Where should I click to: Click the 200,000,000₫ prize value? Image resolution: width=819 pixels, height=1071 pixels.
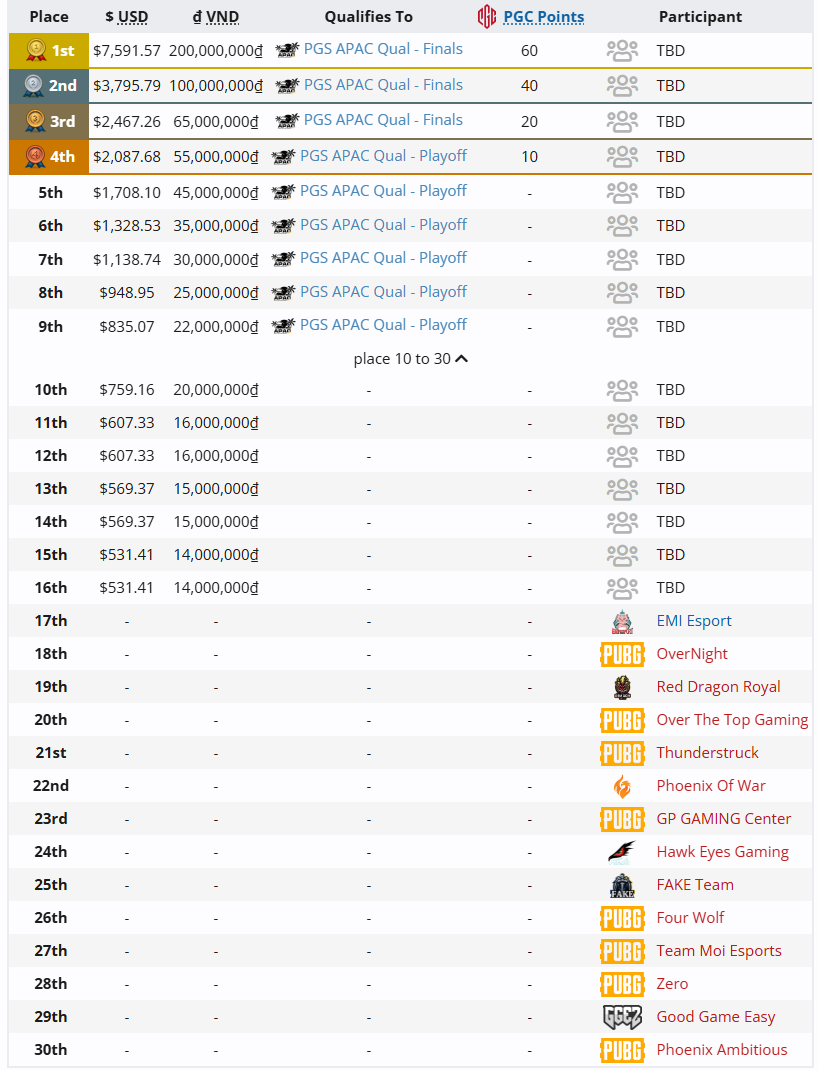pyautogui.click(x=216, y=51)
